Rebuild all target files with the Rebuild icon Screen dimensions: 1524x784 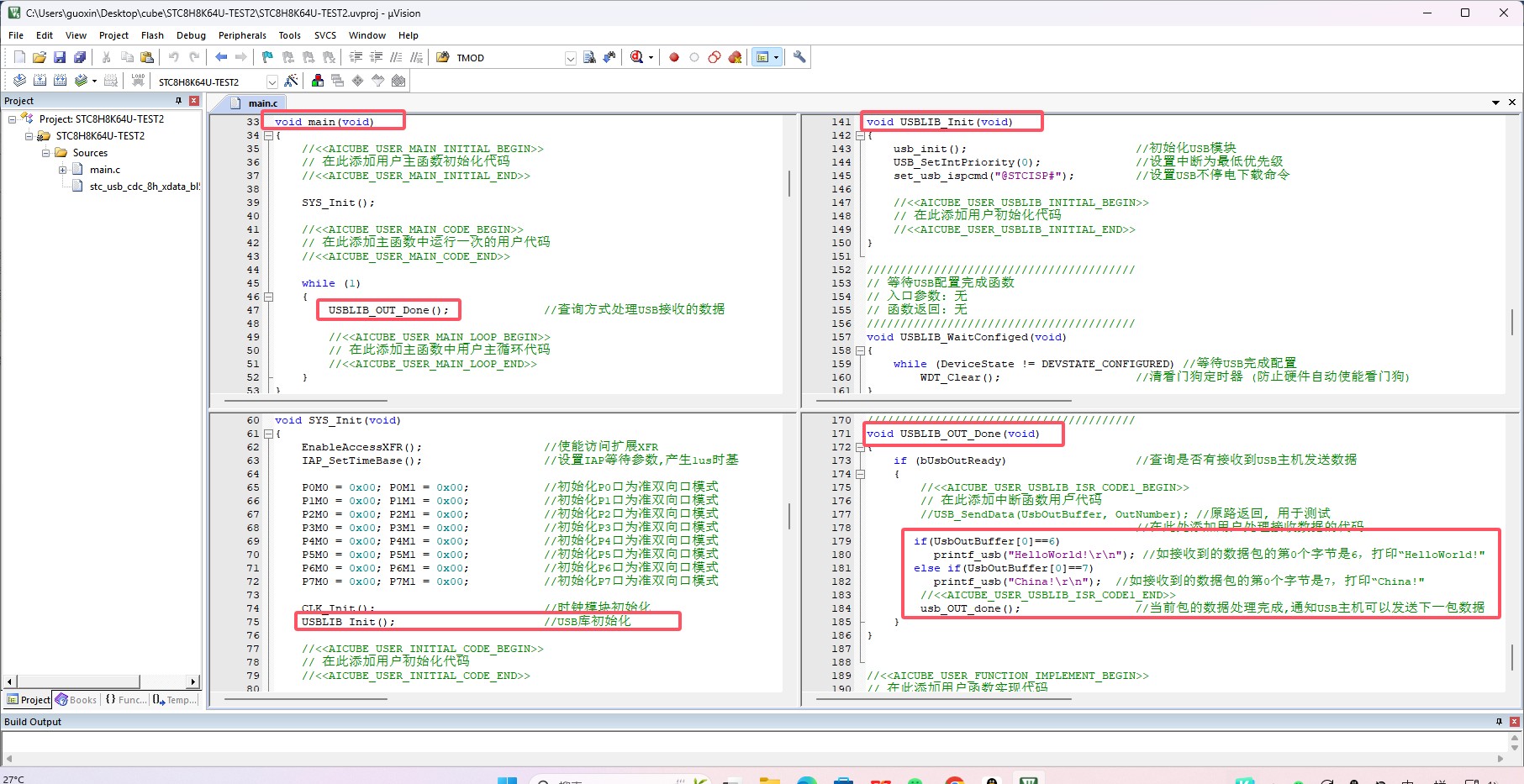pos(60,81)
